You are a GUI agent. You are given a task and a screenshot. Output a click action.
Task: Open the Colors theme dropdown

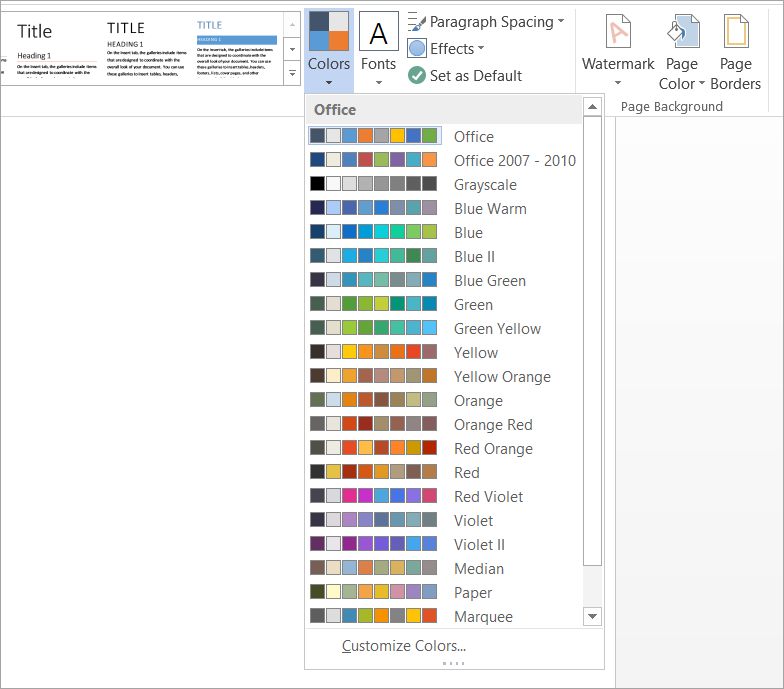pyautogui.click(x=328, y=50)
